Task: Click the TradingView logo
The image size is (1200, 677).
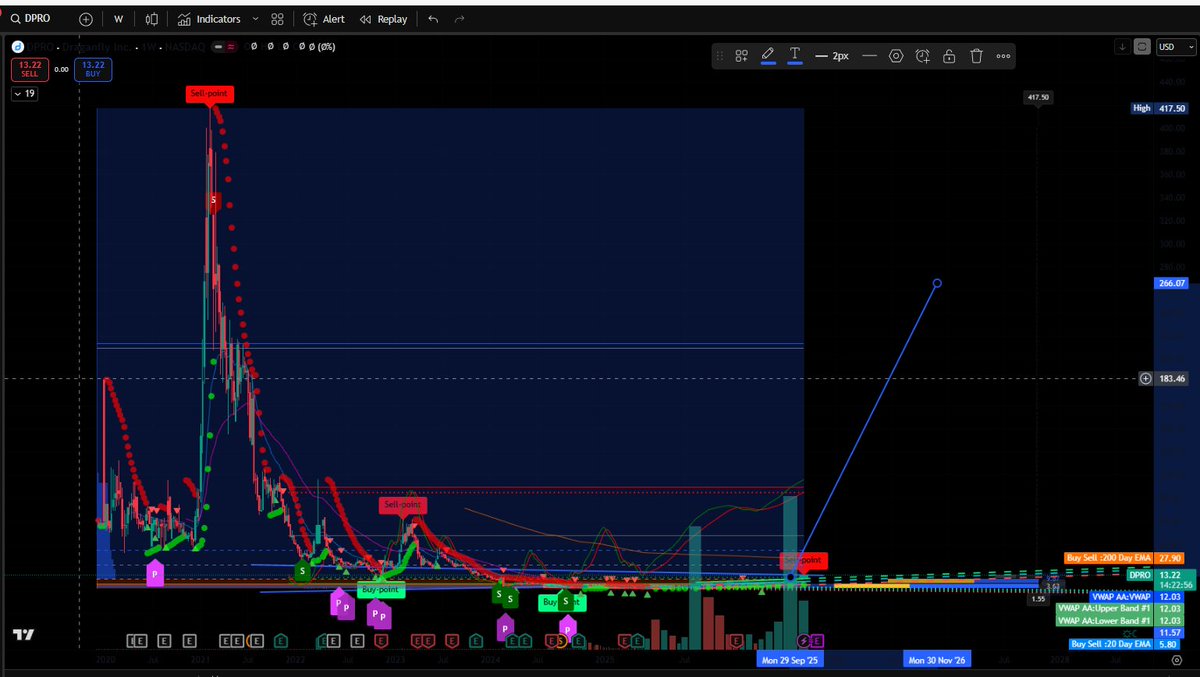Action: pos(23,636)
